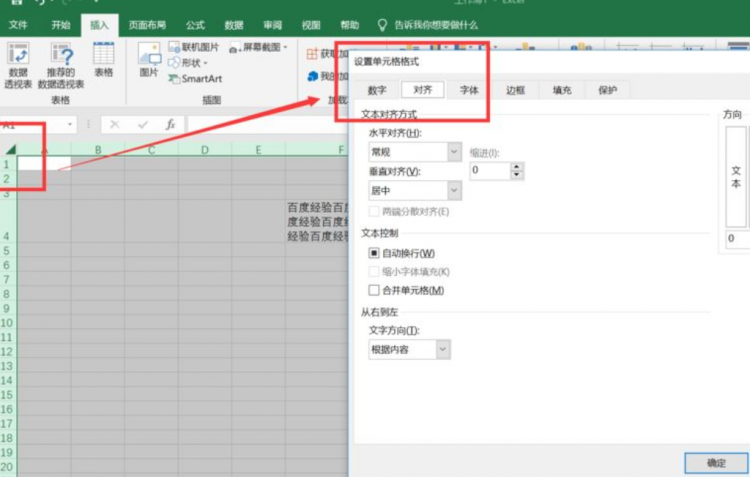Enable Merge cells (合并单元格) checkbox
The height and width of the screenshot is (477, 750).
click(374, 290)
